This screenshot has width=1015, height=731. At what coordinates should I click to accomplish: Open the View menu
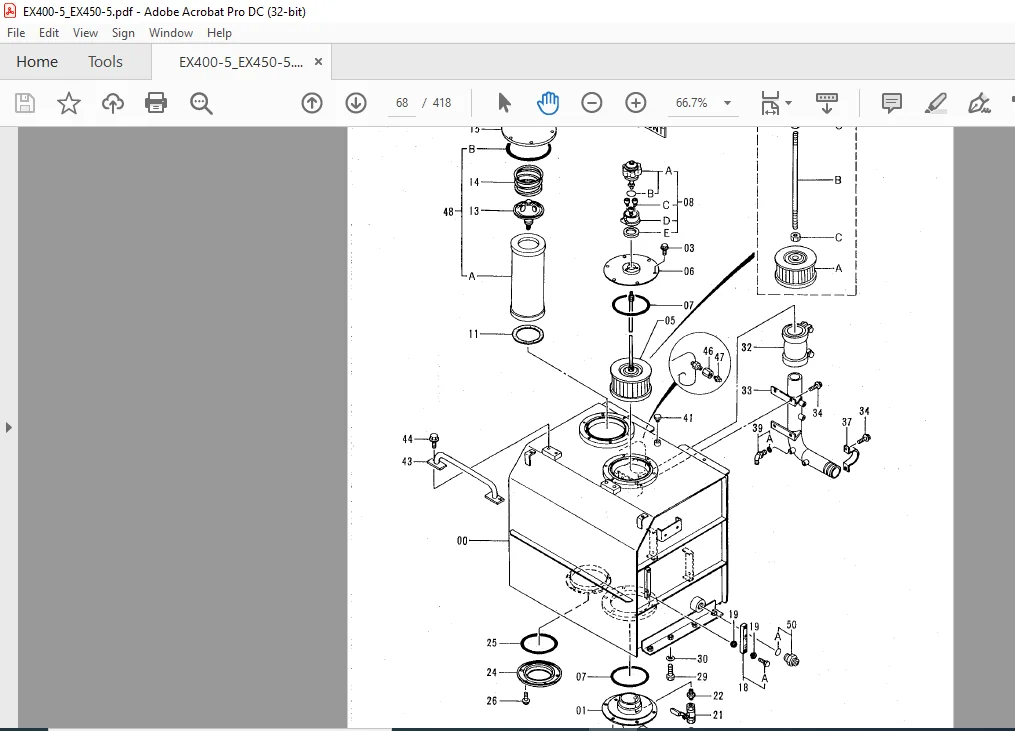(85, 33)
